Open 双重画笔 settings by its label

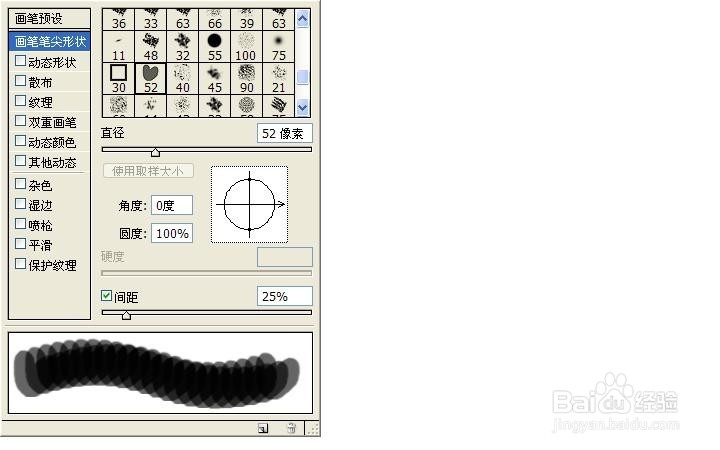tap(52, 123)
